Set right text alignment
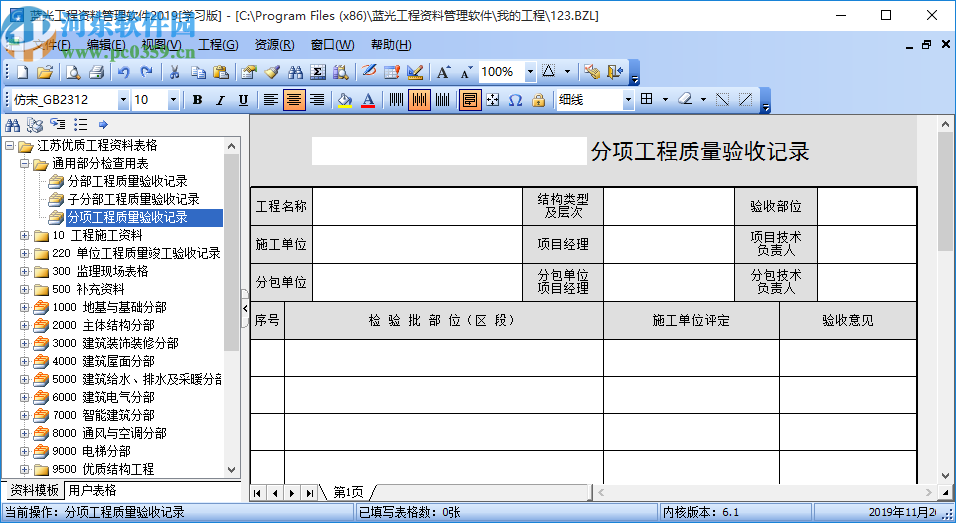Screen dimensions: 956x523 [317, 100]
